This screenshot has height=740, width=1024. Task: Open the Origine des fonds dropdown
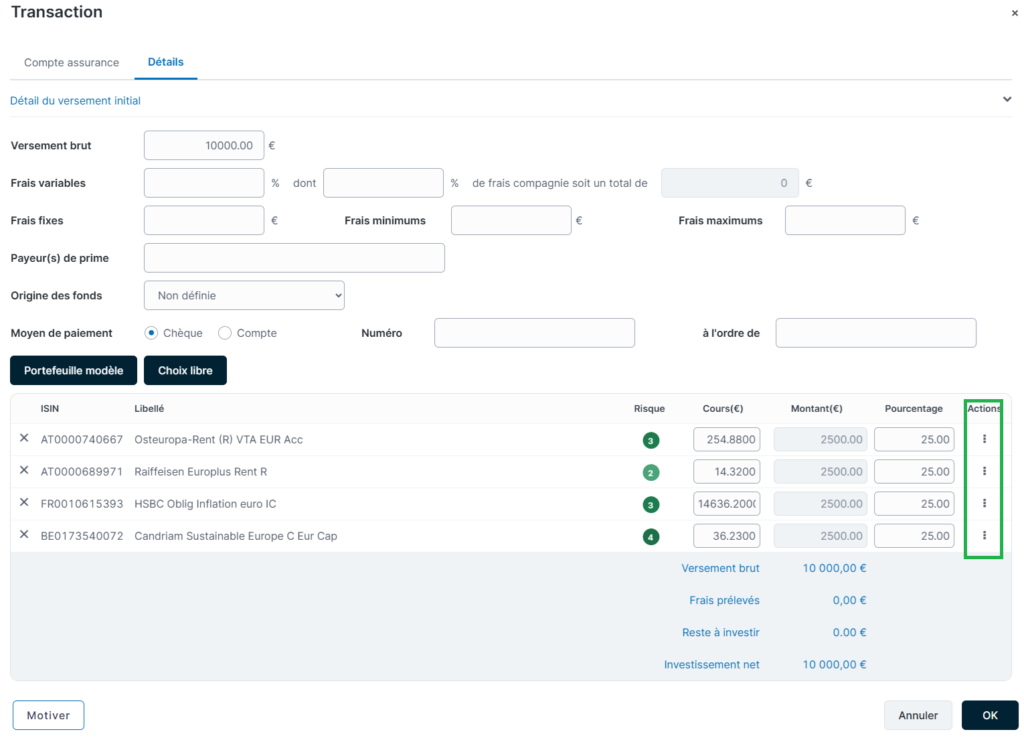coord(244,295)
